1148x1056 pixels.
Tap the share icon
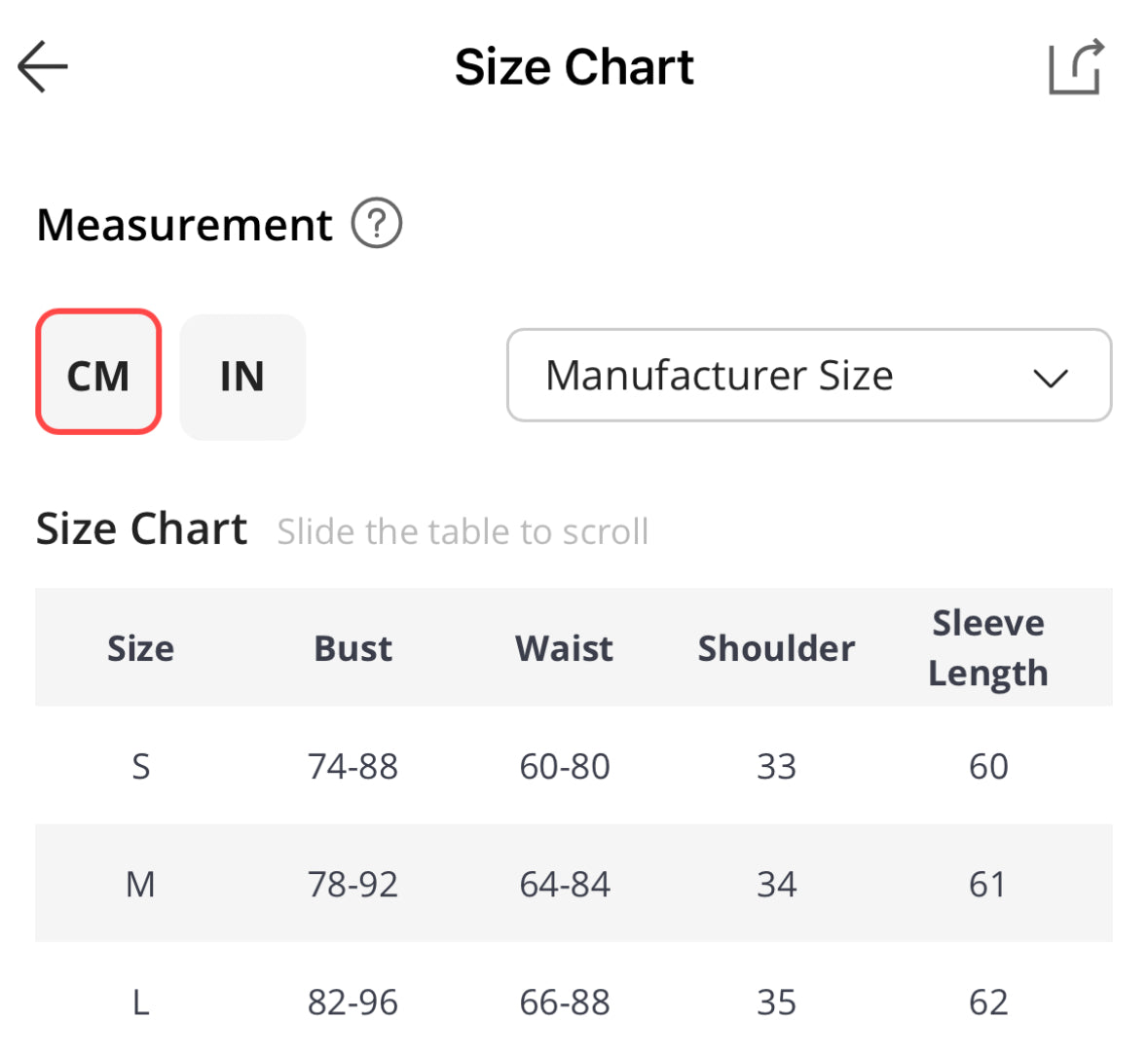coord(1076,67)
